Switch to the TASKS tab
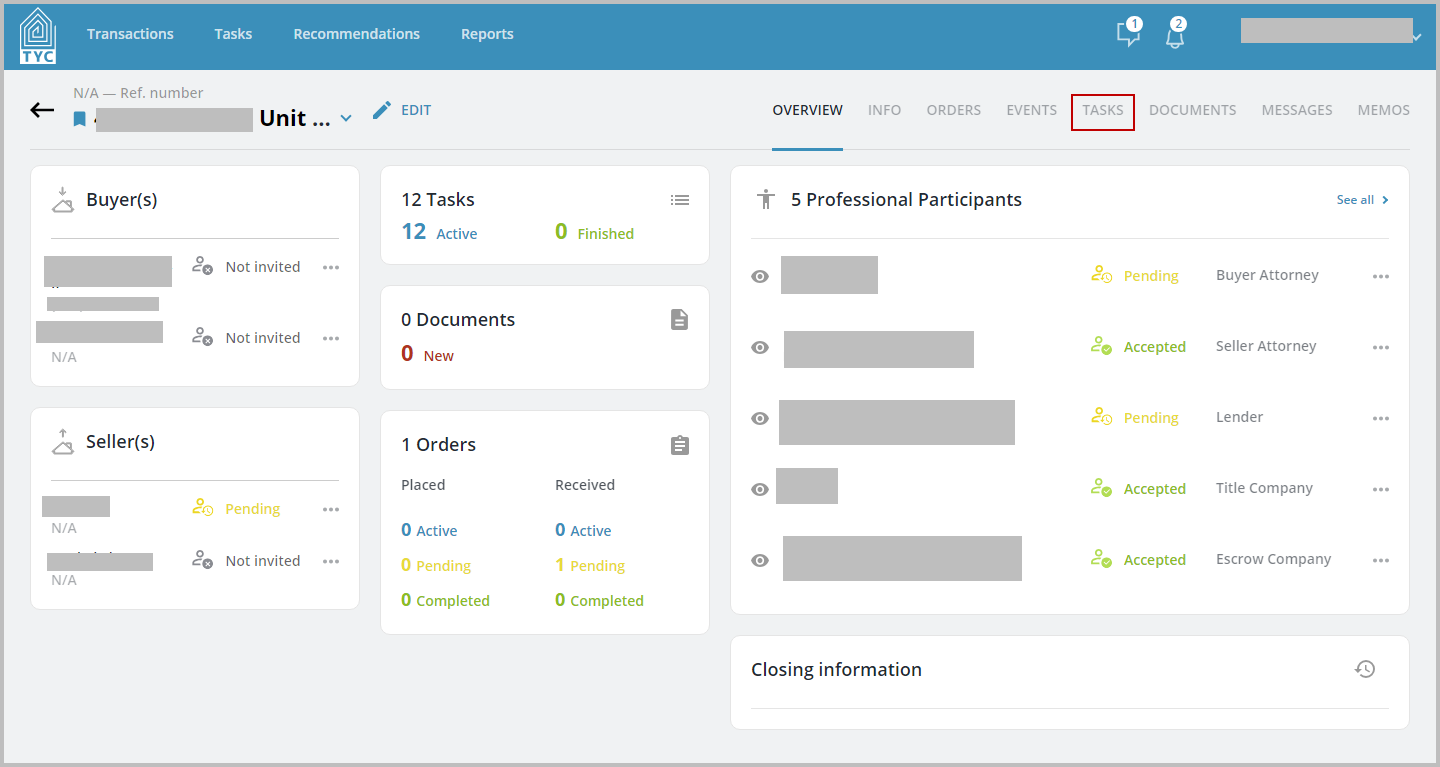This screenshot has width=1440, height=767. pyautogui.click(x=1103, y=110)
